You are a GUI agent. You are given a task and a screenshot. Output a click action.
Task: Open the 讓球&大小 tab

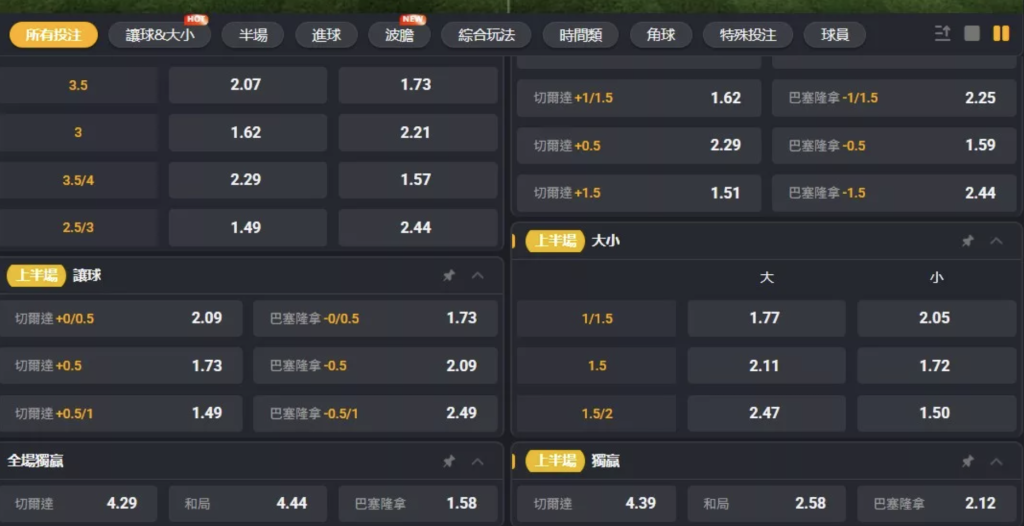160,35
